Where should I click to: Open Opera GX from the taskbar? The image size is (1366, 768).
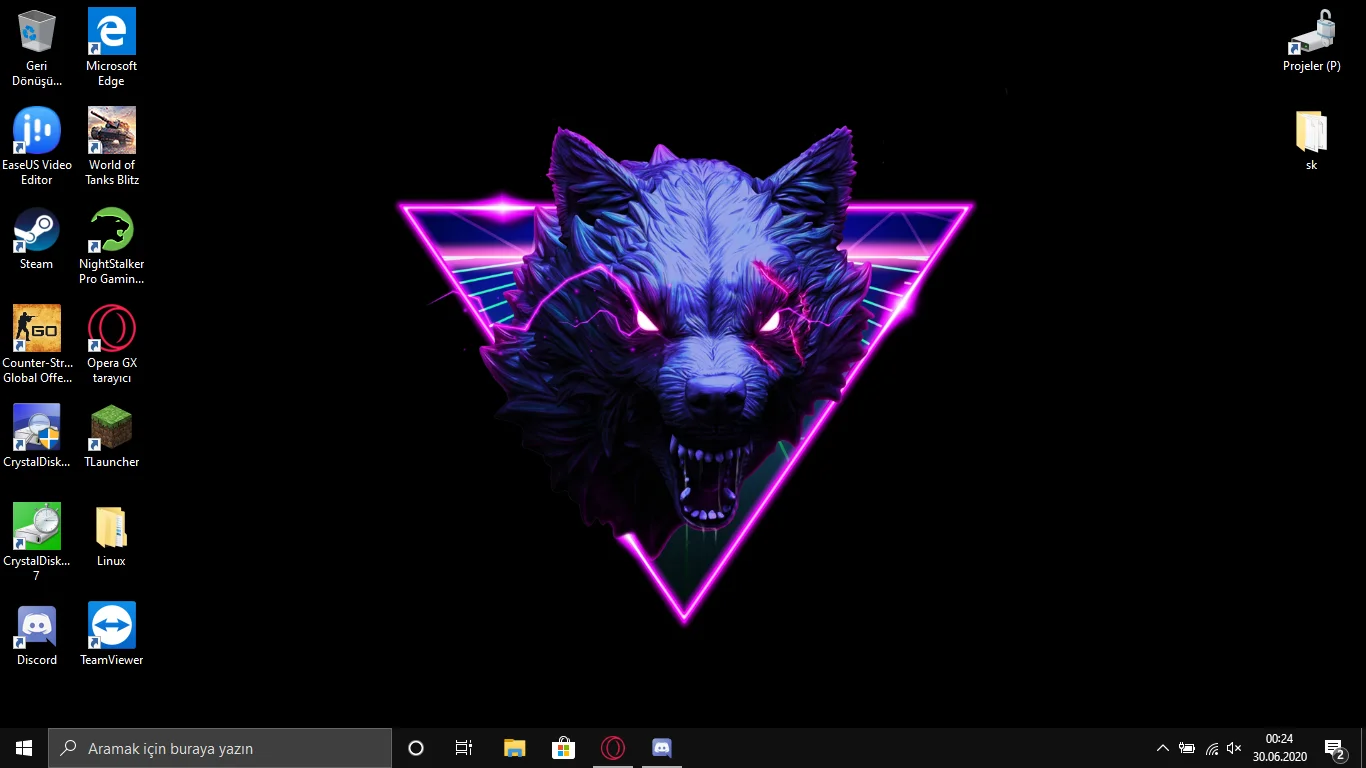[x=613, y=748]
